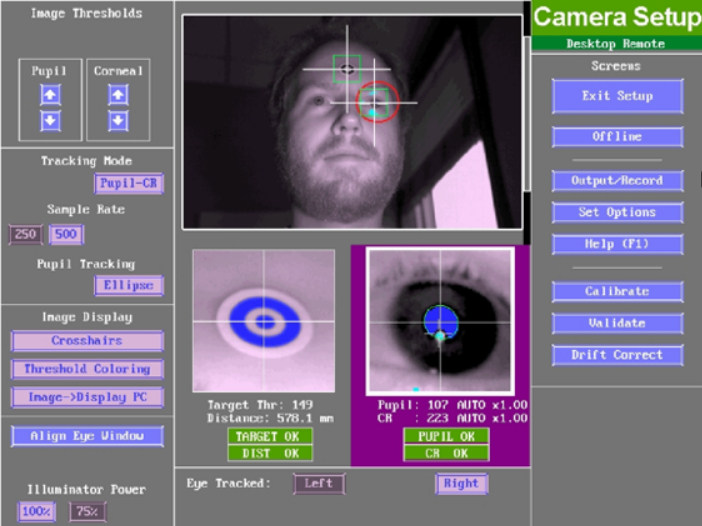Set illuminator power to 100%
The width and height of the screenshot is (702, 526).
36,511
